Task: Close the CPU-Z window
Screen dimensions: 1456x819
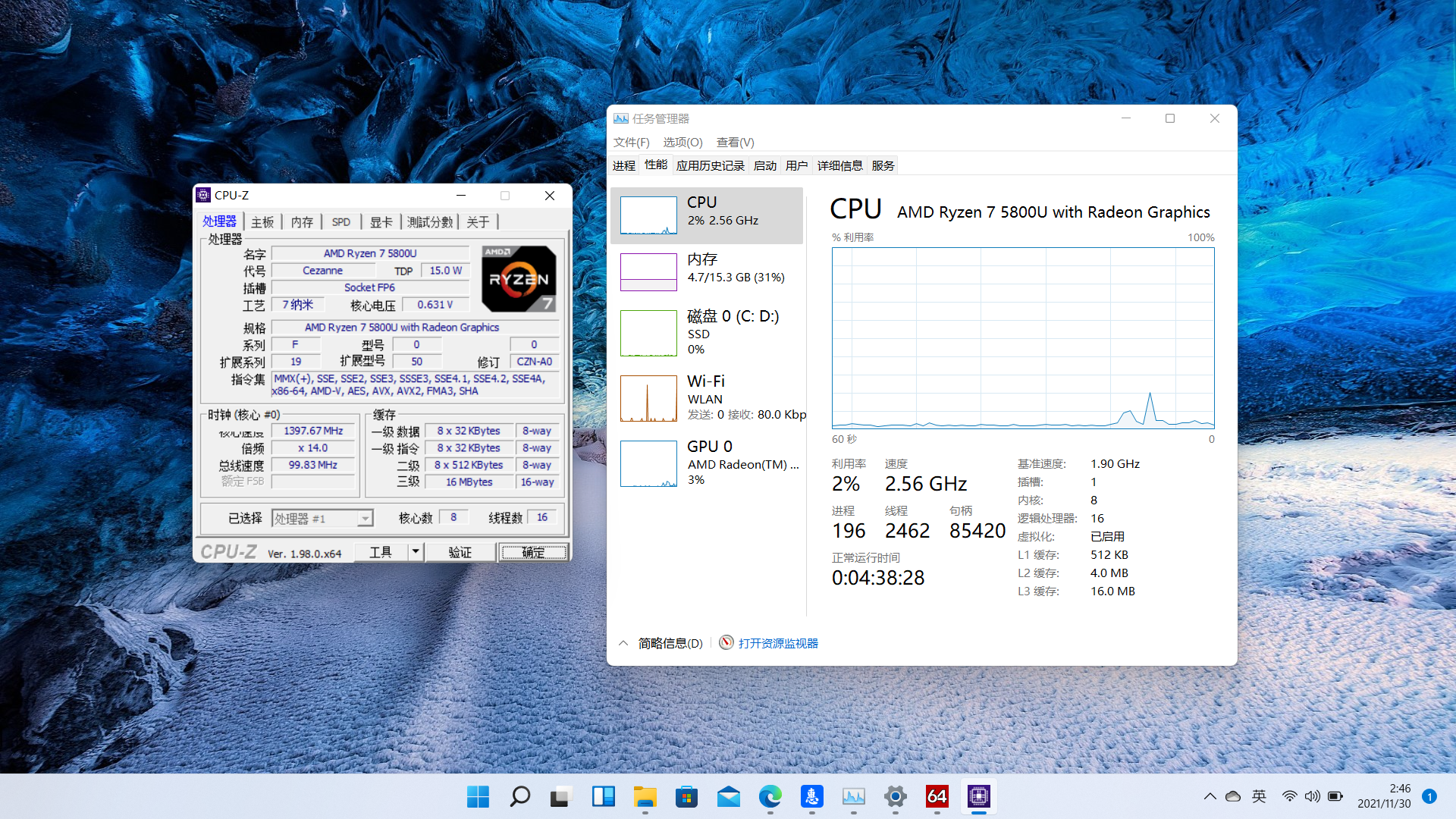Action: pyautogui.click(x=550, y=196)
